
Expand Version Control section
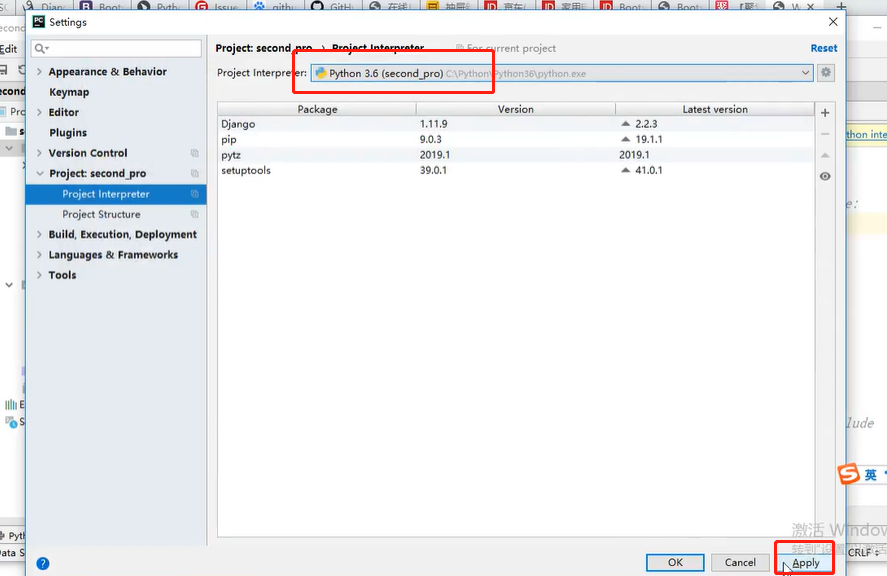click(x=39, y=153)
